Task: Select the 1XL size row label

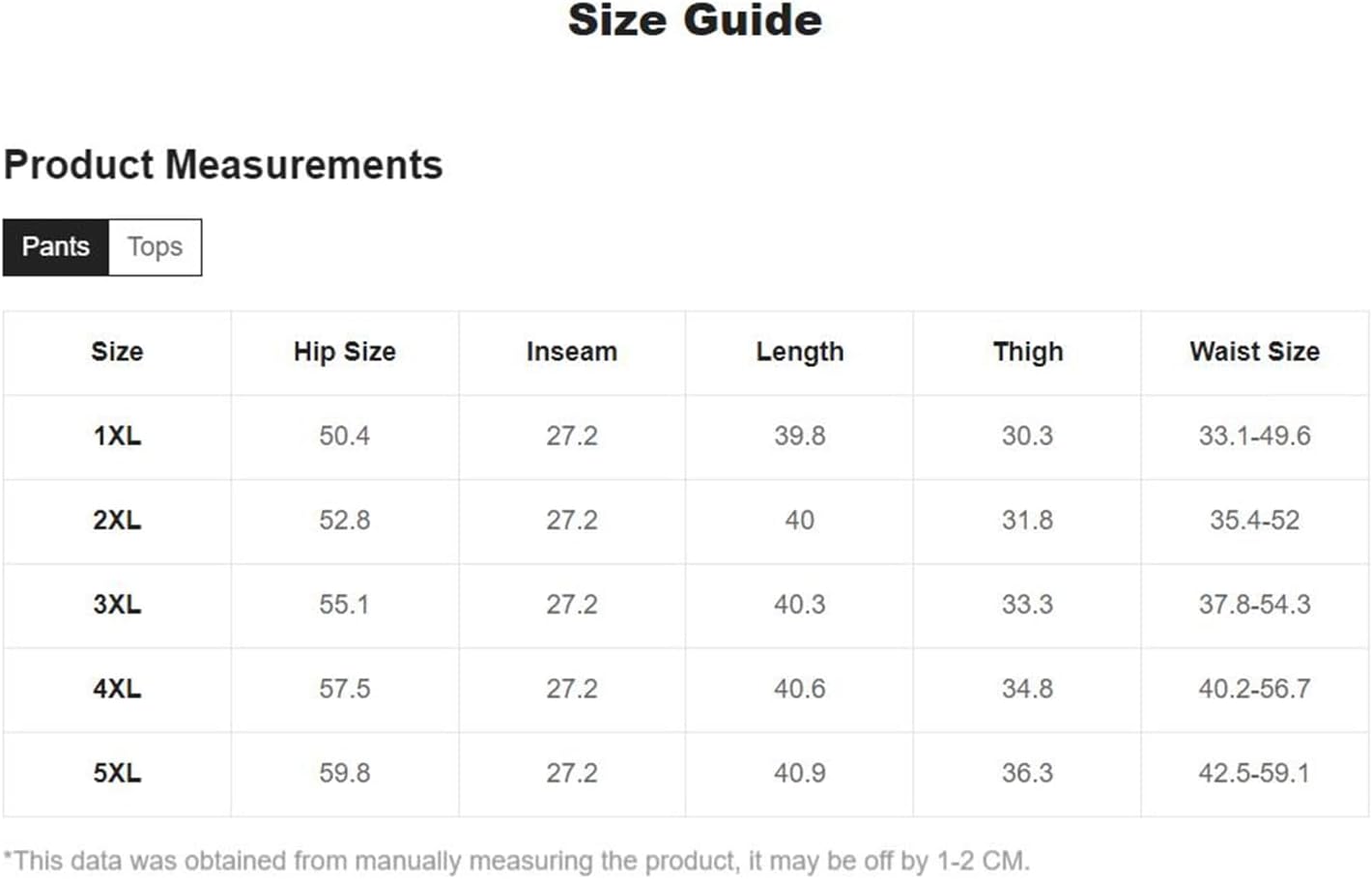Action: point(117,437)
